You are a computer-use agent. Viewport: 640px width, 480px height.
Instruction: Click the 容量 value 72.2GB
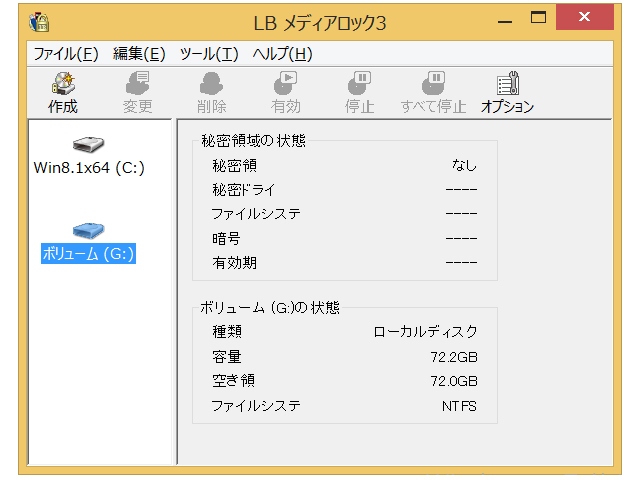tap(454, 357)
